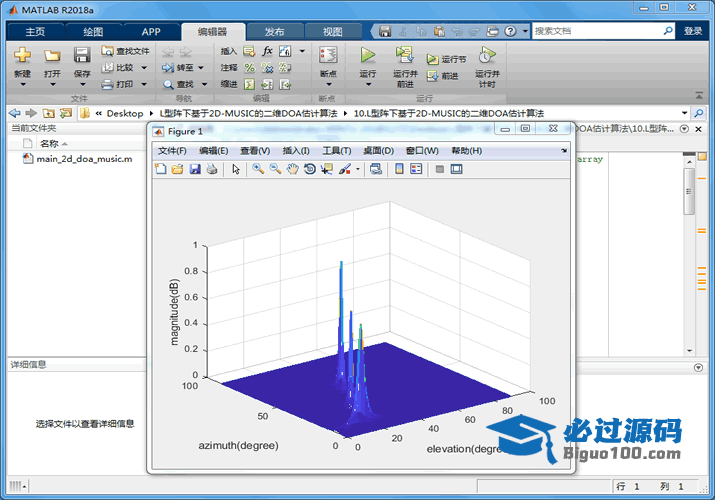
Task: Click the Breakpoints (断点) icon
Action: tap(327, 56)
